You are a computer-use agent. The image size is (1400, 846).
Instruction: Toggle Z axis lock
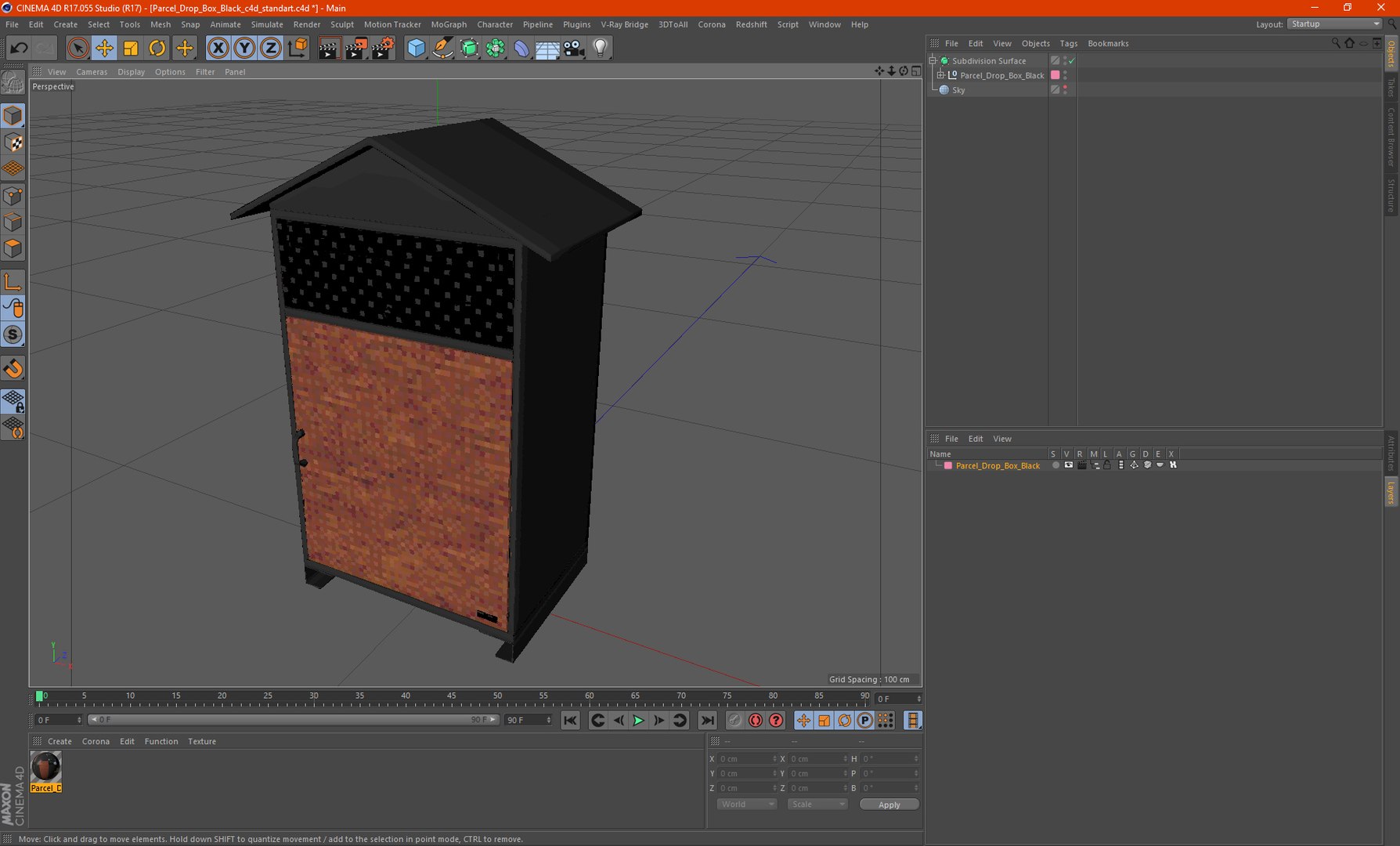point(271,49)
